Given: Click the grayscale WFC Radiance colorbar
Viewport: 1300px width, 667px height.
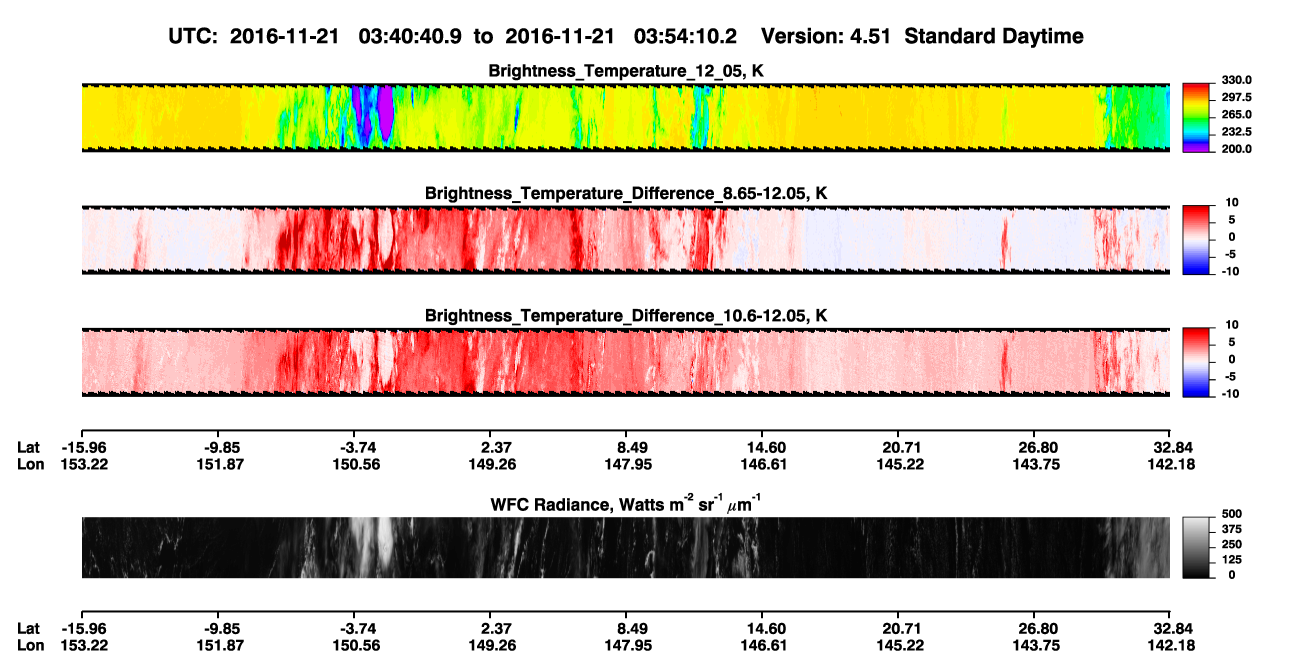Looking at the screenshot, I should 1197,548.
